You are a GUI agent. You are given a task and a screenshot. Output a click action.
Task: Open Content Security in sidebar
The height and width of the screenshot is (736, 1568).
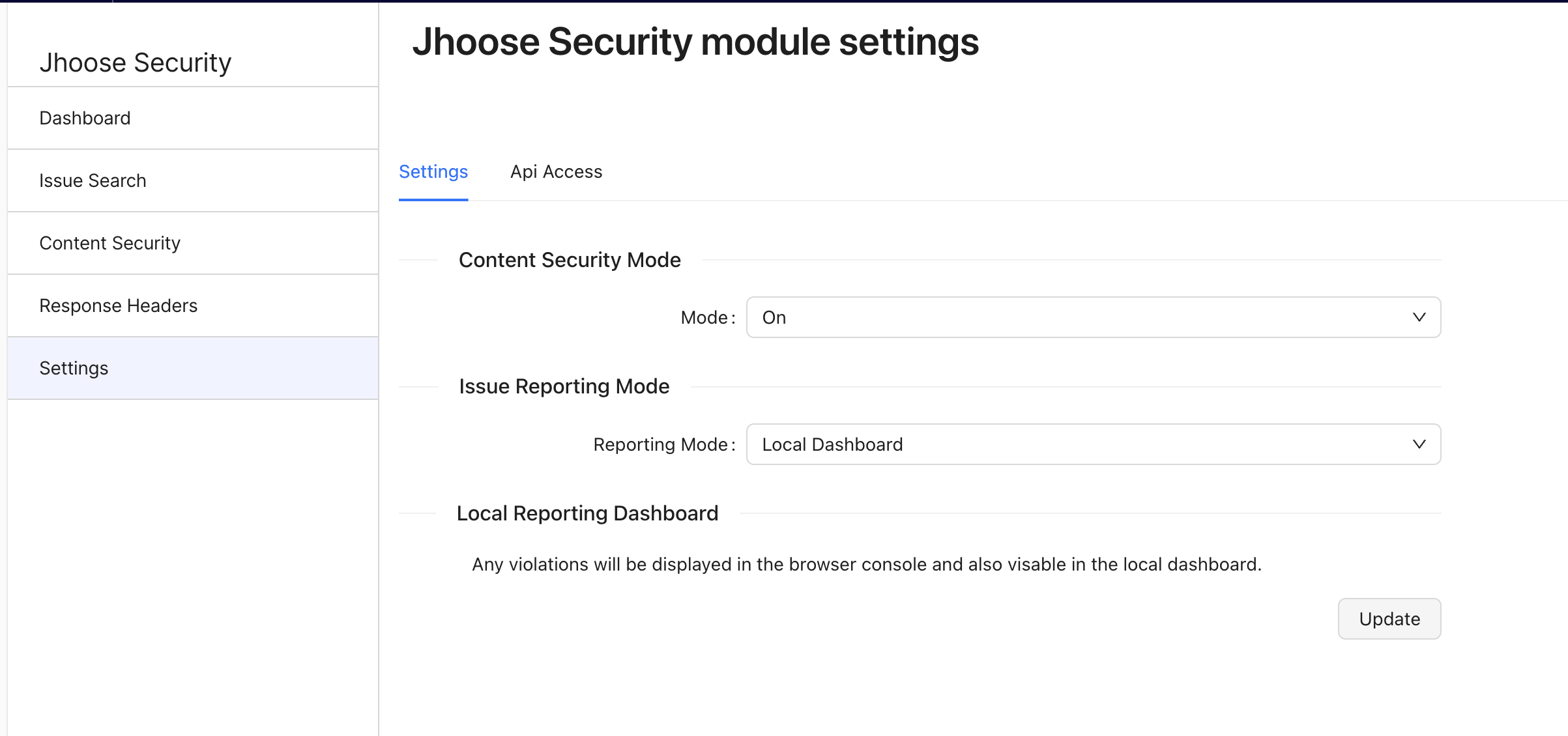coord(109,243)
